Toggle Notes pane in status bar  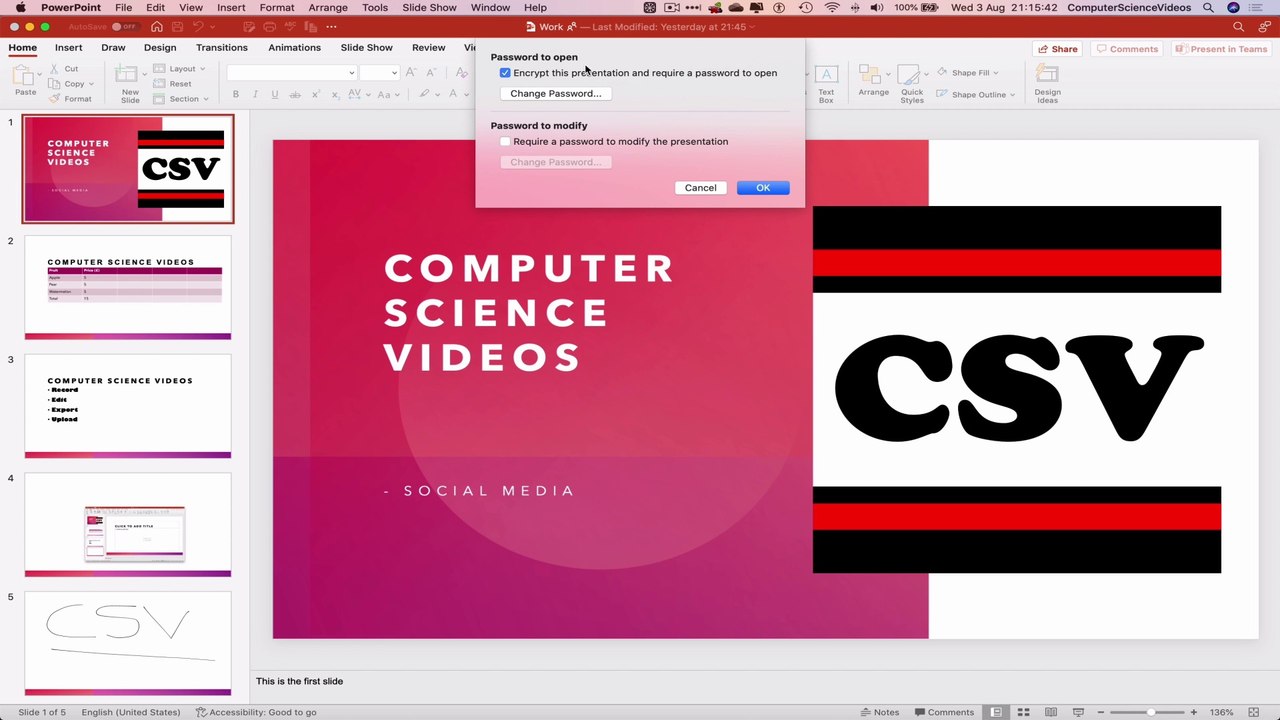(880, 712)
